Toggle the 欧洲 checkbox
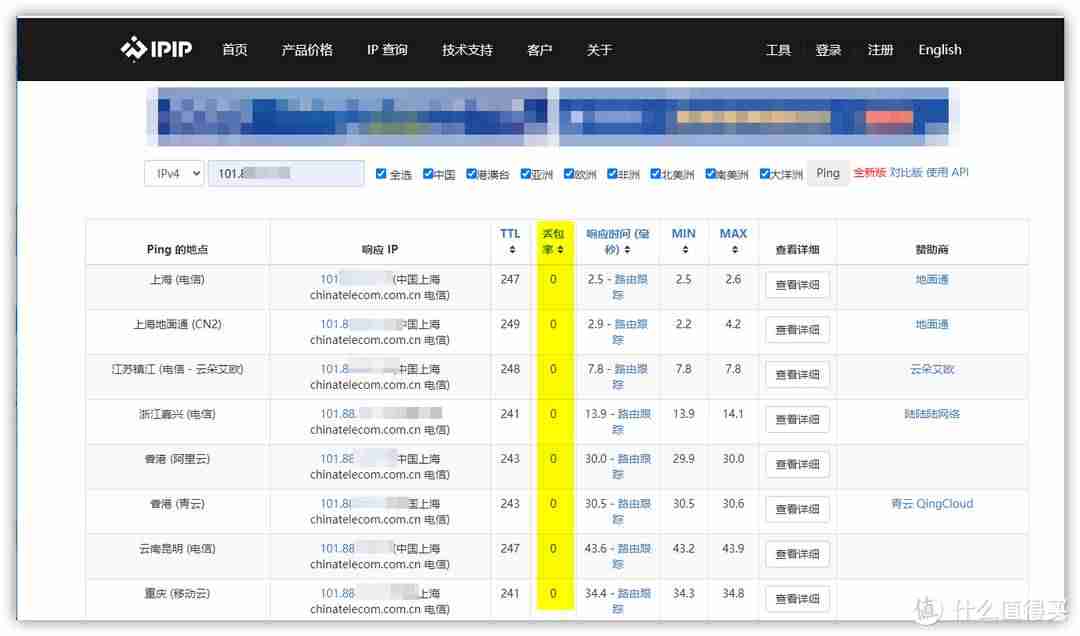This screenshot has width=1080, height=636. click(x=569, y=174)
